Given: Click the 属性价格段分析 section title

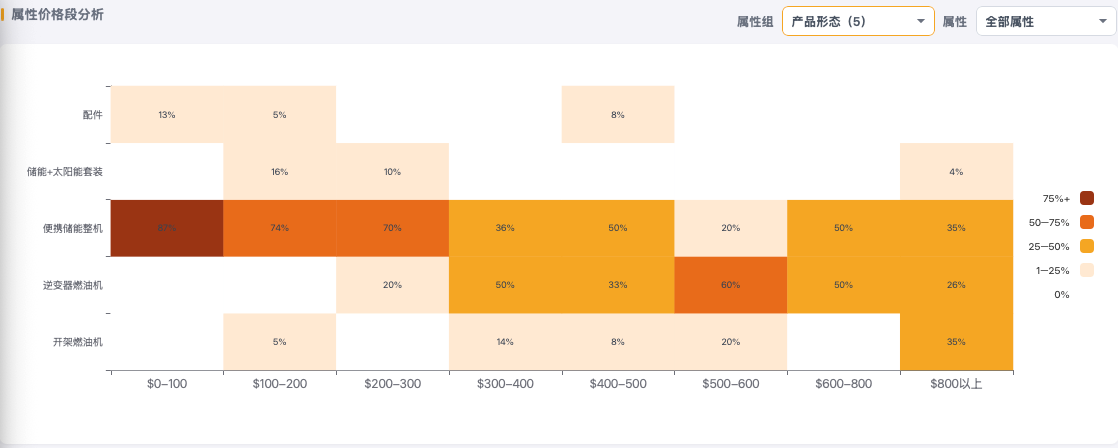Looking at the screenshot, I should point(58,14).
